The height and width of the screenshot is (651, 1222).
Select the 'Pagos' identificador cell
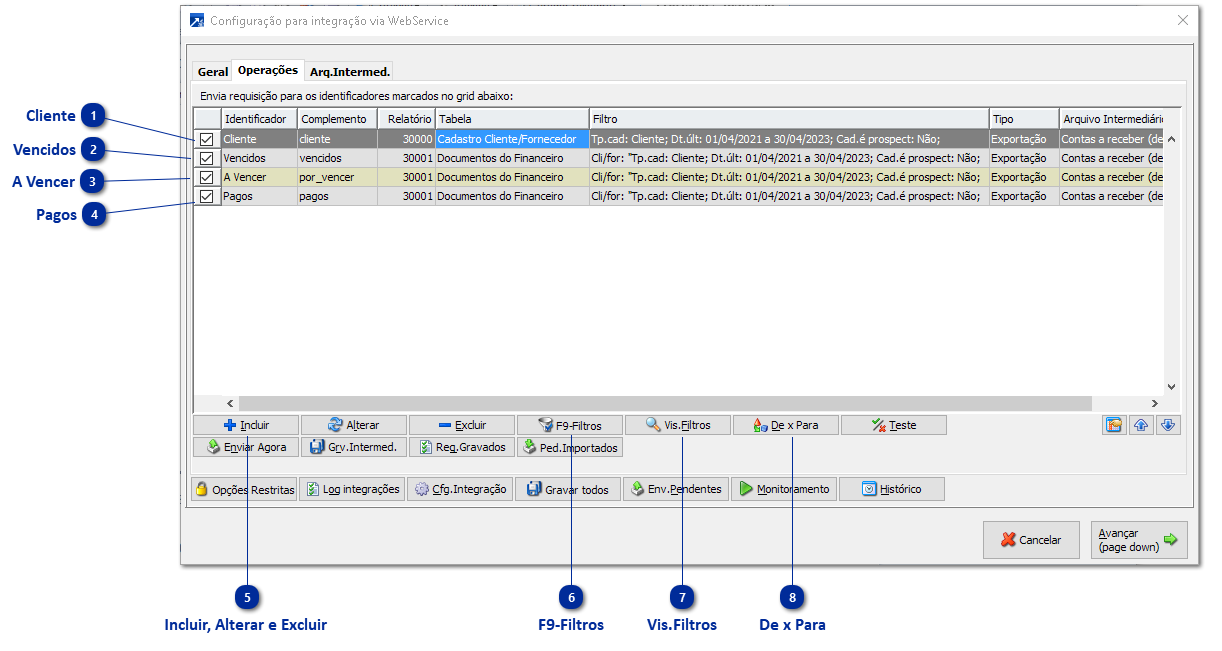259,196
